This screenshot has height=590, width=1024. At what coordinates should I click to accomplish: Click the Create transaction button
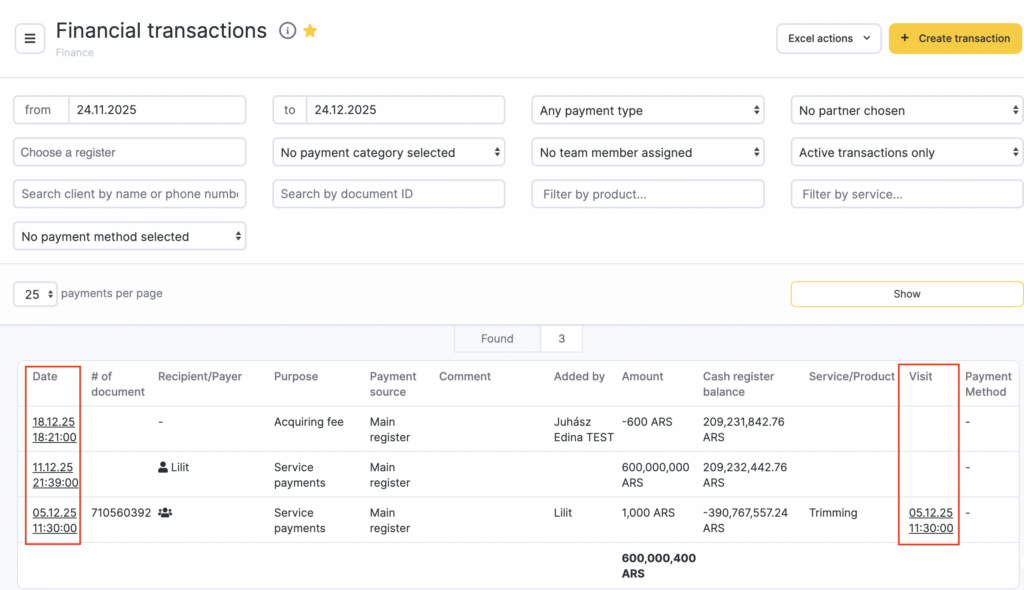pos(954,39)
